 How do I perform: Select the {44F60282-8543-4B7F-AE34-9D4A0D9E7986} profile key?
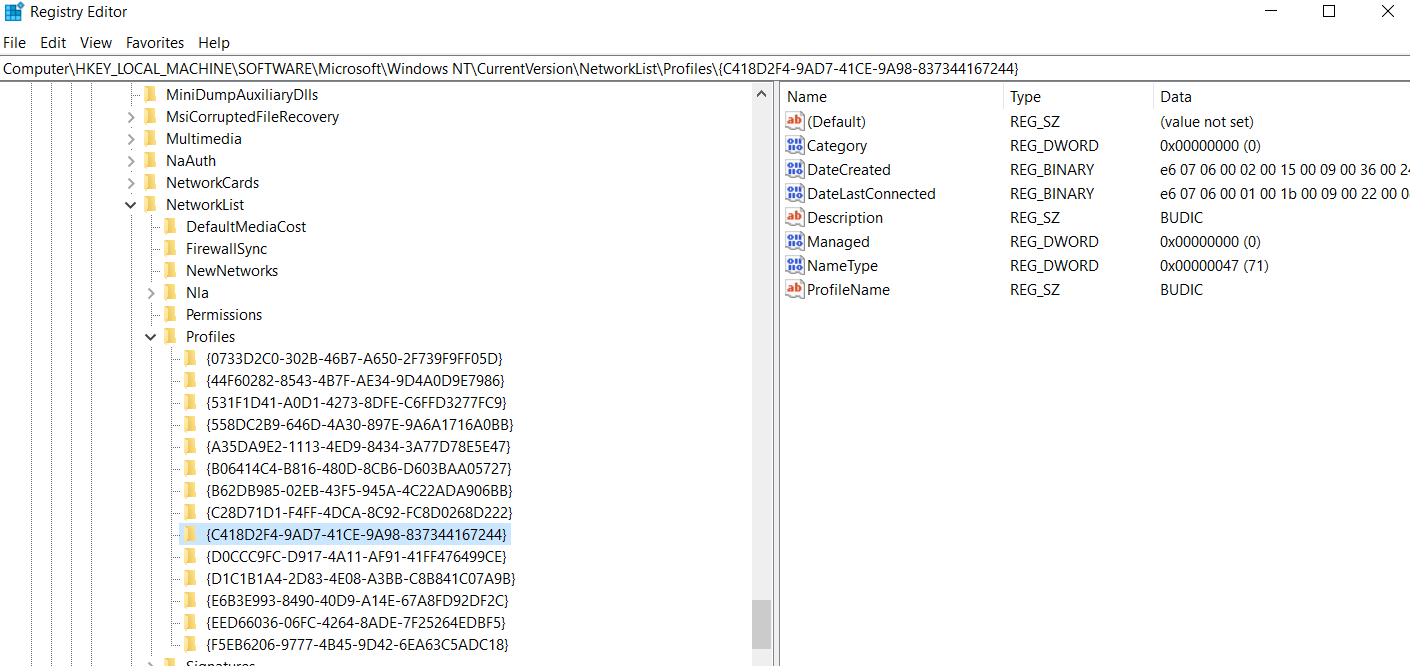point(355,380)
